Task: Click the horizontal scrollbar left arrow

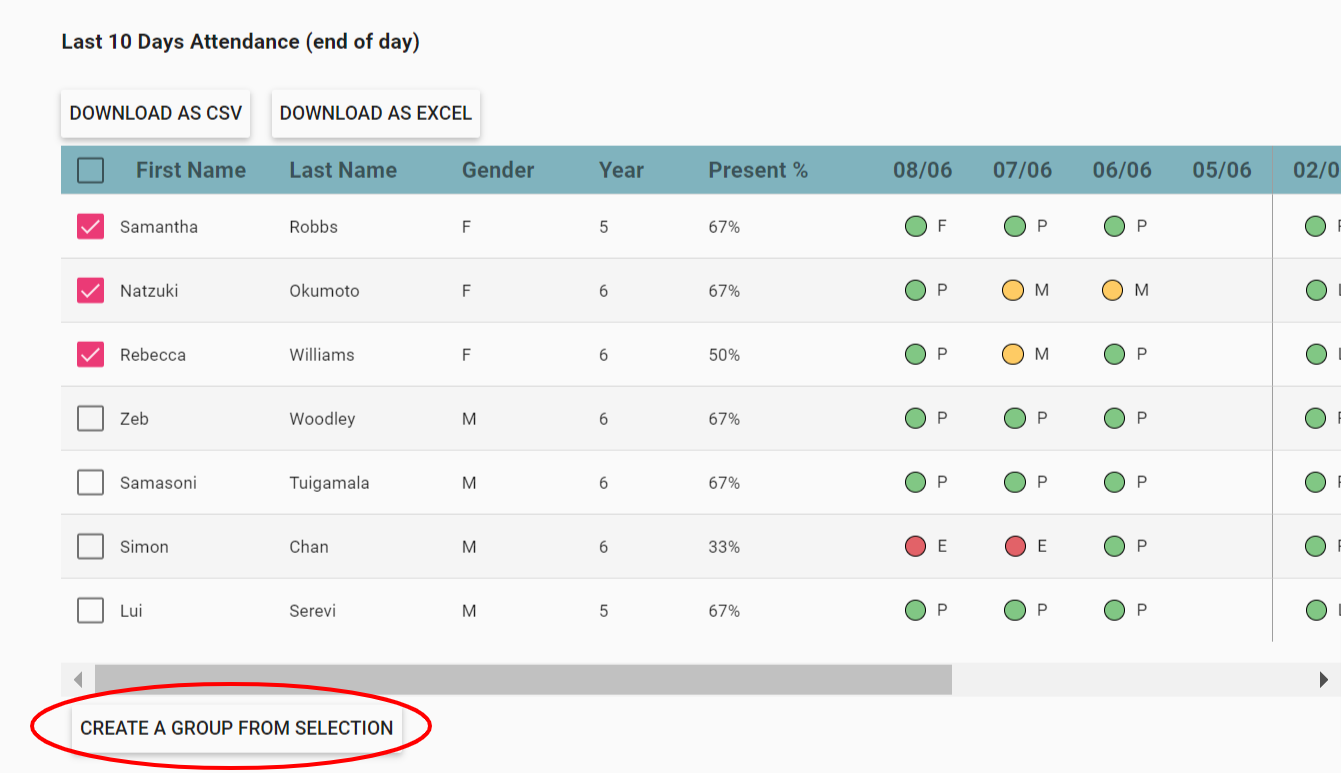Action: click(x=78, y=680)
